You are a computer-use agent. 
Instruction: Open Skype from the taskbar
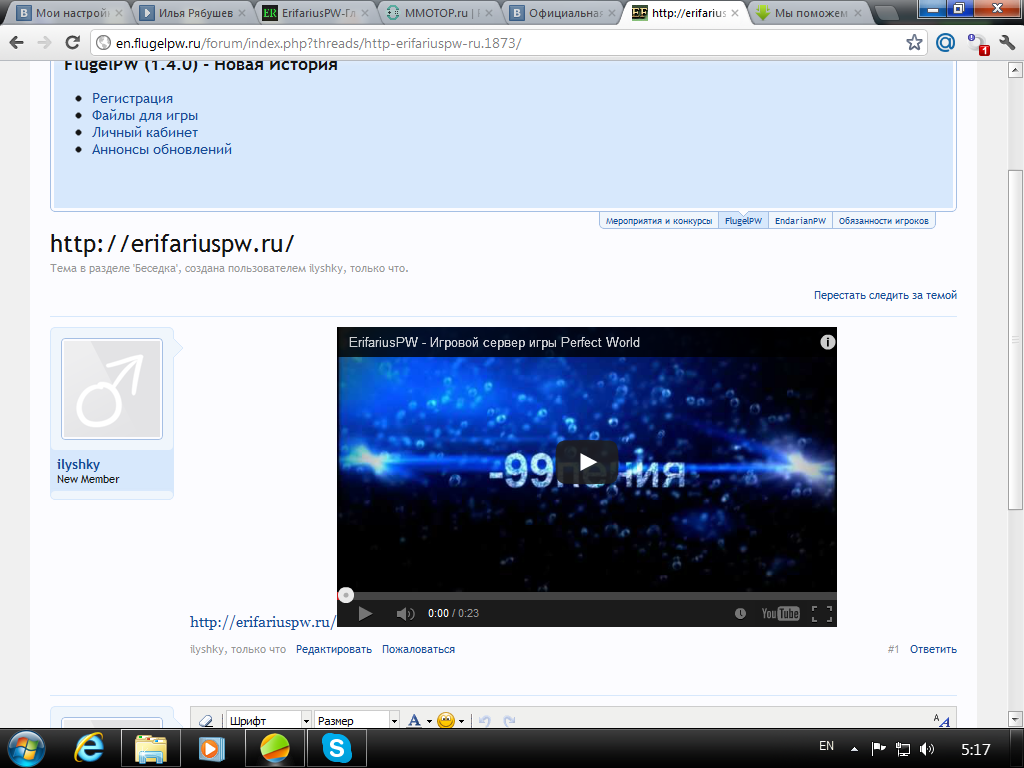(336, 748)
